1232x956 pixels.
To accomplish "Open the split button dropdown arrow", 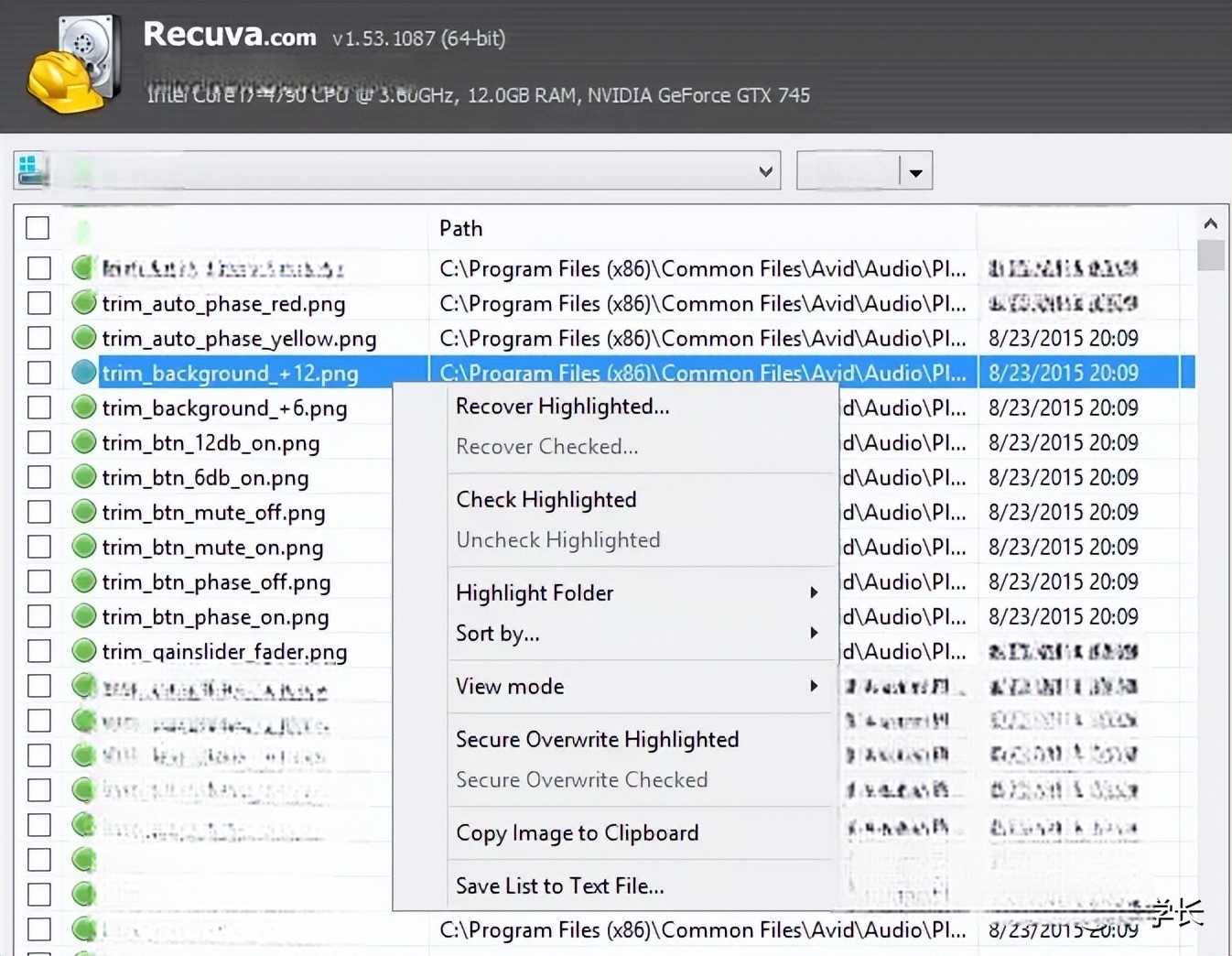I will (915, 171).
